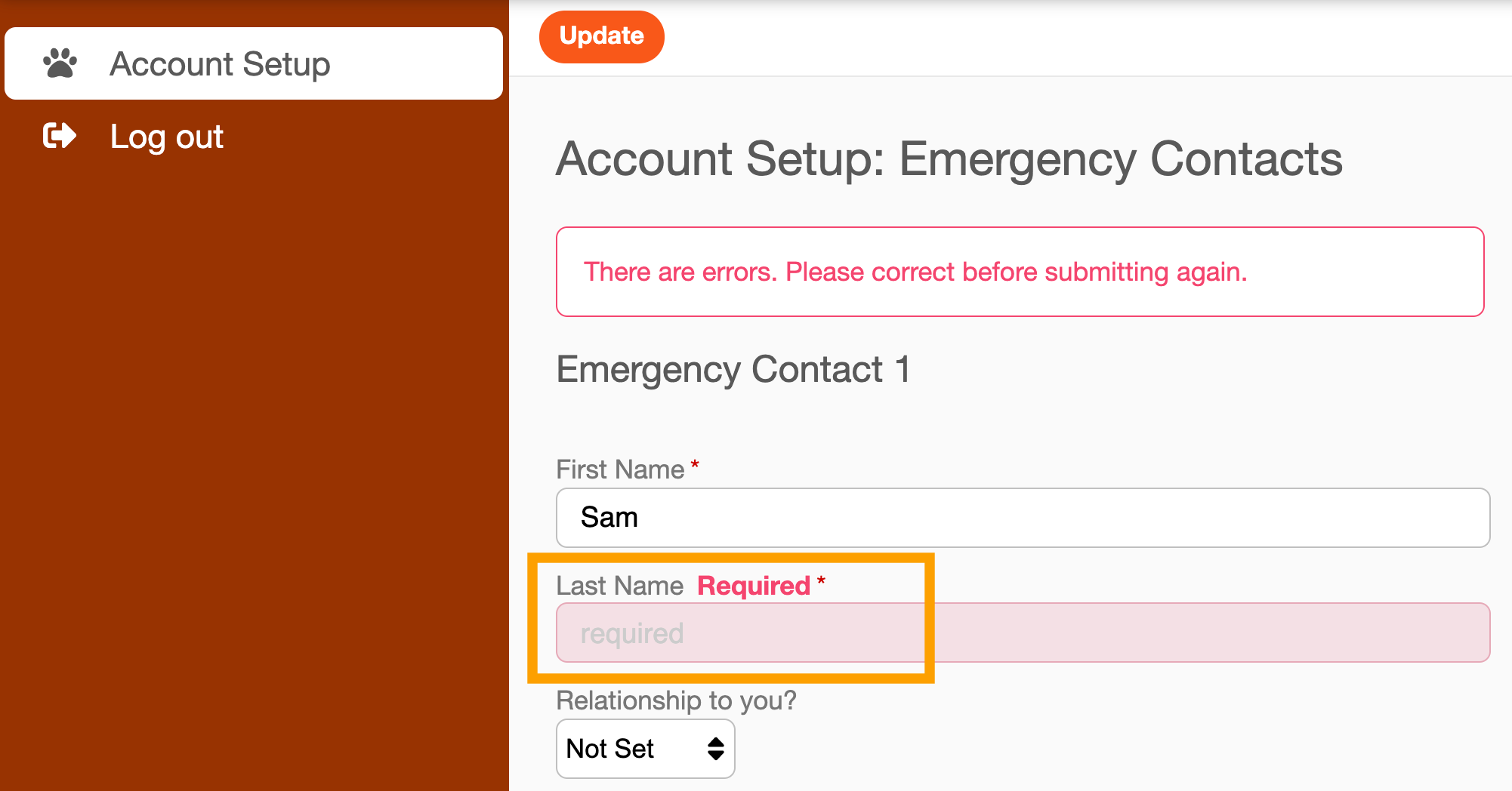The height and width of the screenshot is (791, 1512).
Task: Click the Relationship to you? label
Action: pyautogui.click(x=676, y=700)
